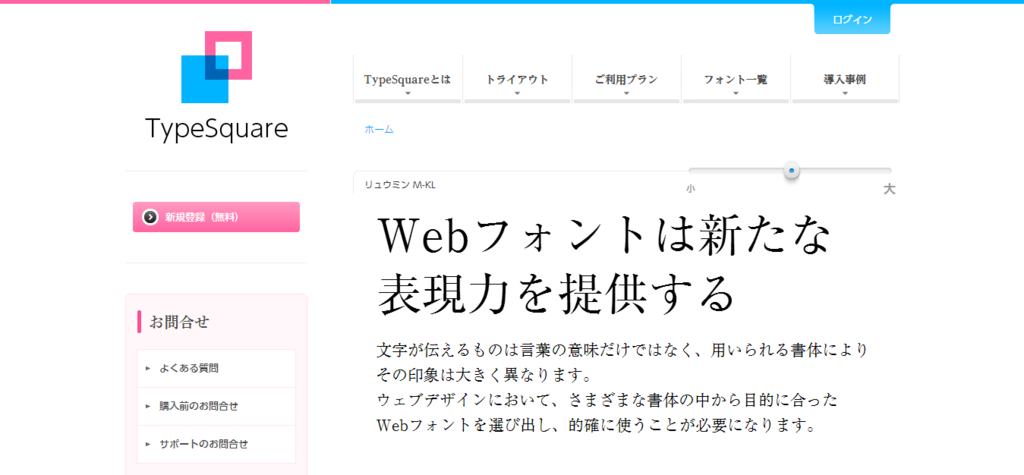Click the ホーム breadcrumb link

click(x=379, y=129)
